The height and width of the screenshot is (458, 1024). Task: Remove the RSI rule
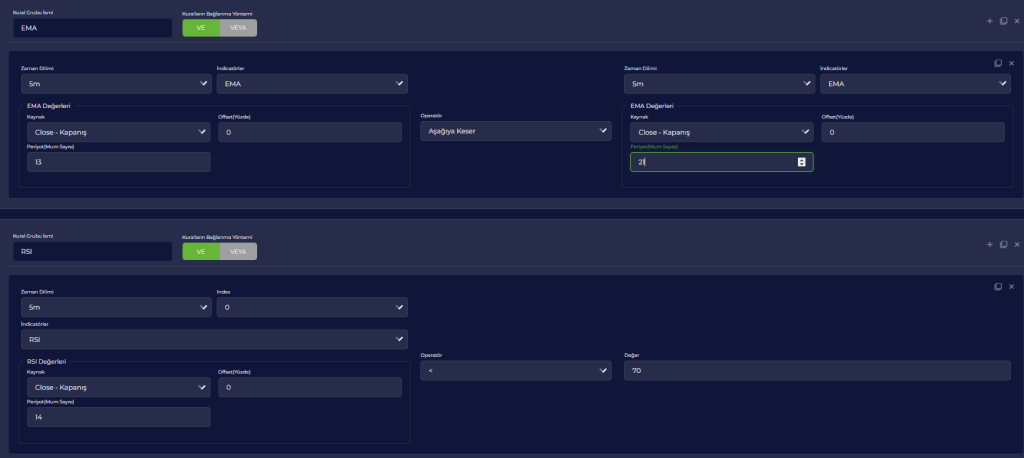coord(1011,287)
